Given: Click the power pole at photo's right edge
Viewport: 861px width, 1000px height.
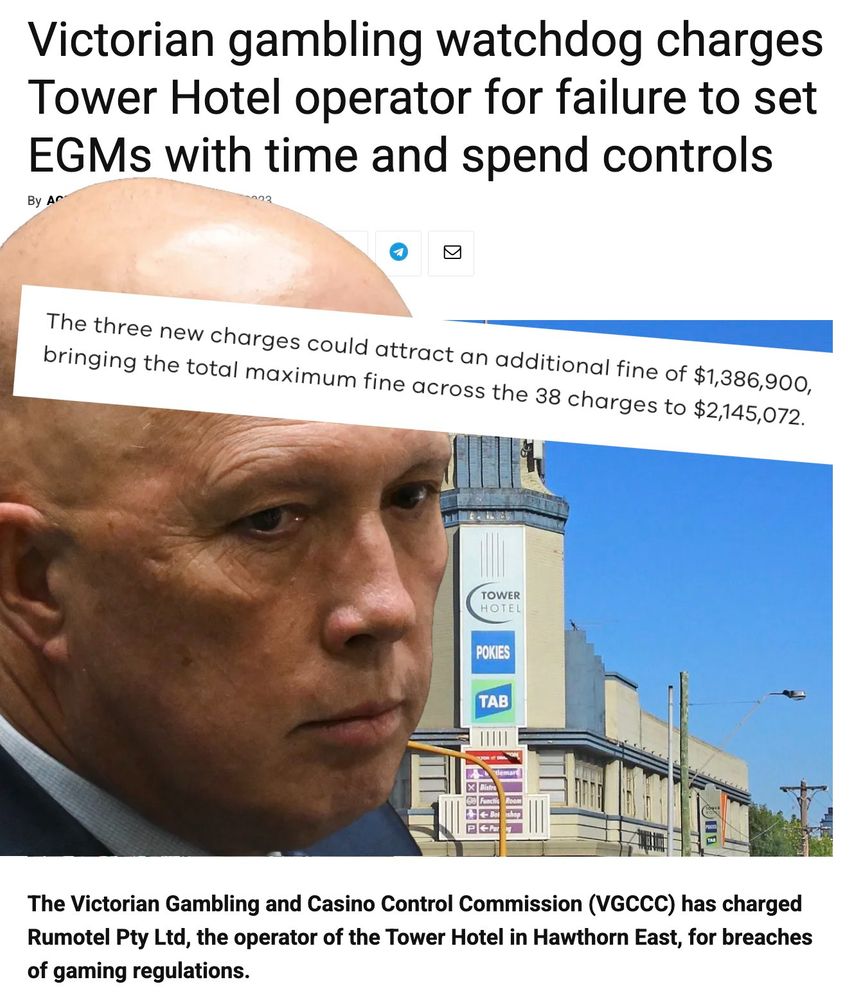Looking at the screenshot, I should click(x=804, y=818).
